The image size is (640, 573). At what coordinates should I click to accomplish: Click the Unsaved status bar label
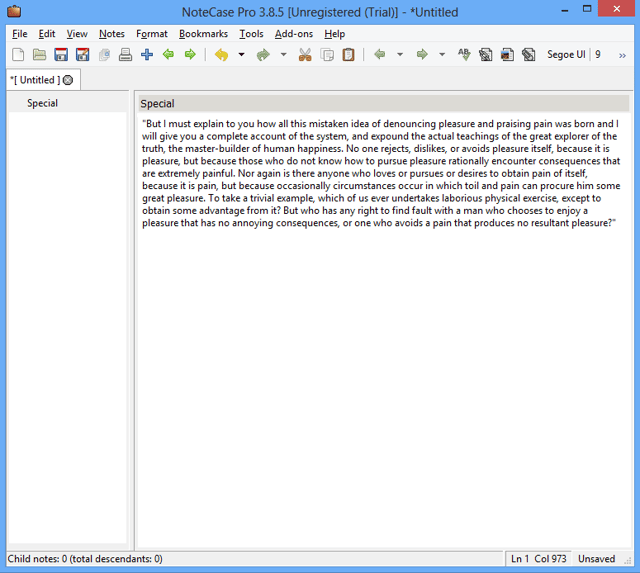pos(596,559)
